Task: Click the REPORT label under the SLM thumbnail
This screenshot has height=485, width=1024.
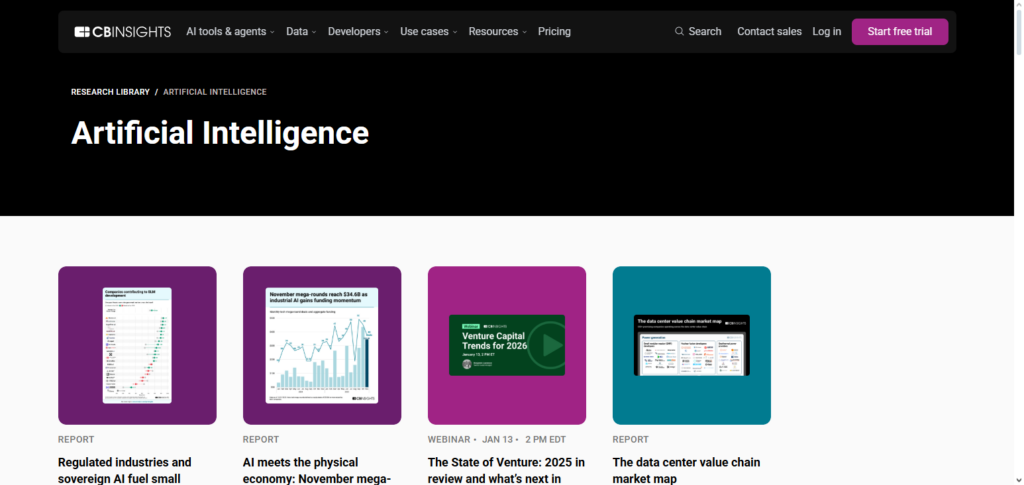Action: point(76,439)
